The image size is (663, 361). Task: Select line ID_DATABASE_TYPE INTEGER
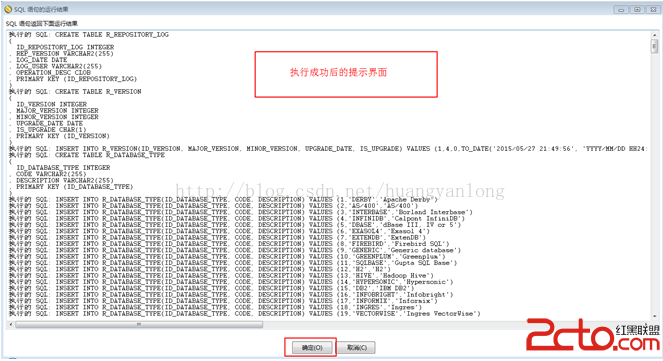point(63,168)
